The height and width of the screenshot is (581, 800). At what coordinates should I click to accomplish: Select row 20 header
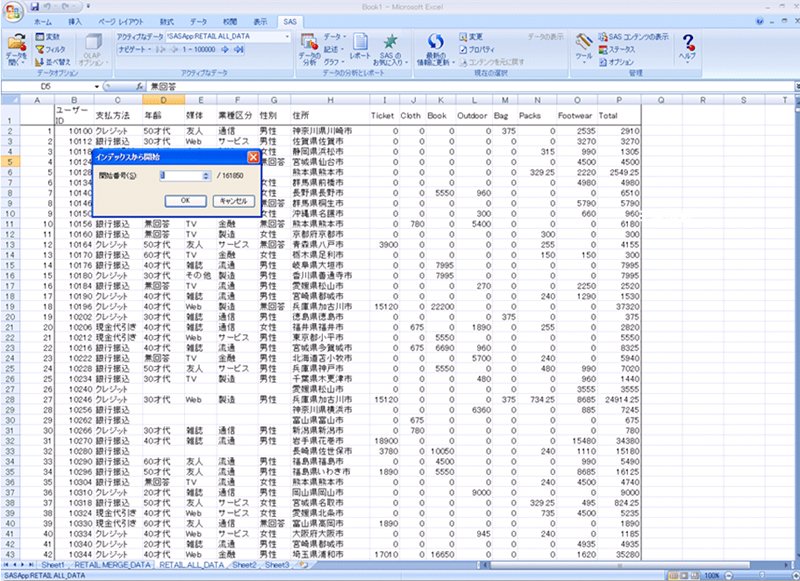[x=10, y=317]
